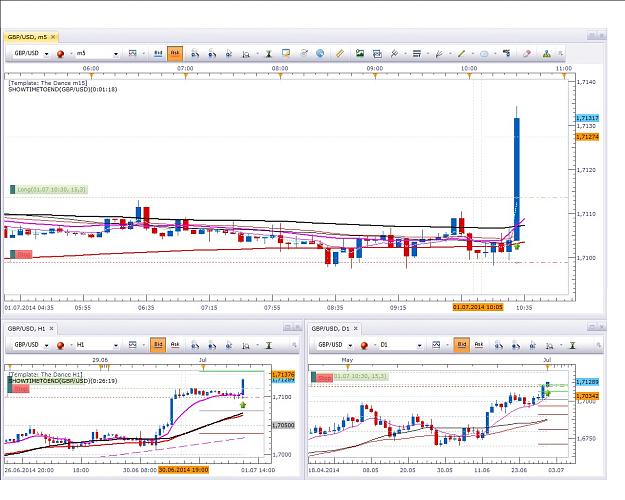Image resolution: width=625 pixels, height=500 pixels.
Task: Close the GBP/USD, m5 tab
Action: point(53,37)
